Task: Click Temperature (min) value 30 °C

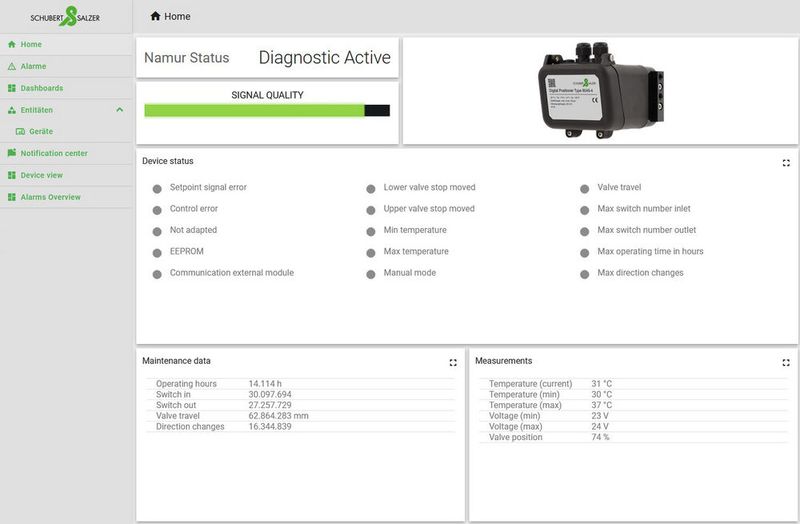Action: point(602,394)
